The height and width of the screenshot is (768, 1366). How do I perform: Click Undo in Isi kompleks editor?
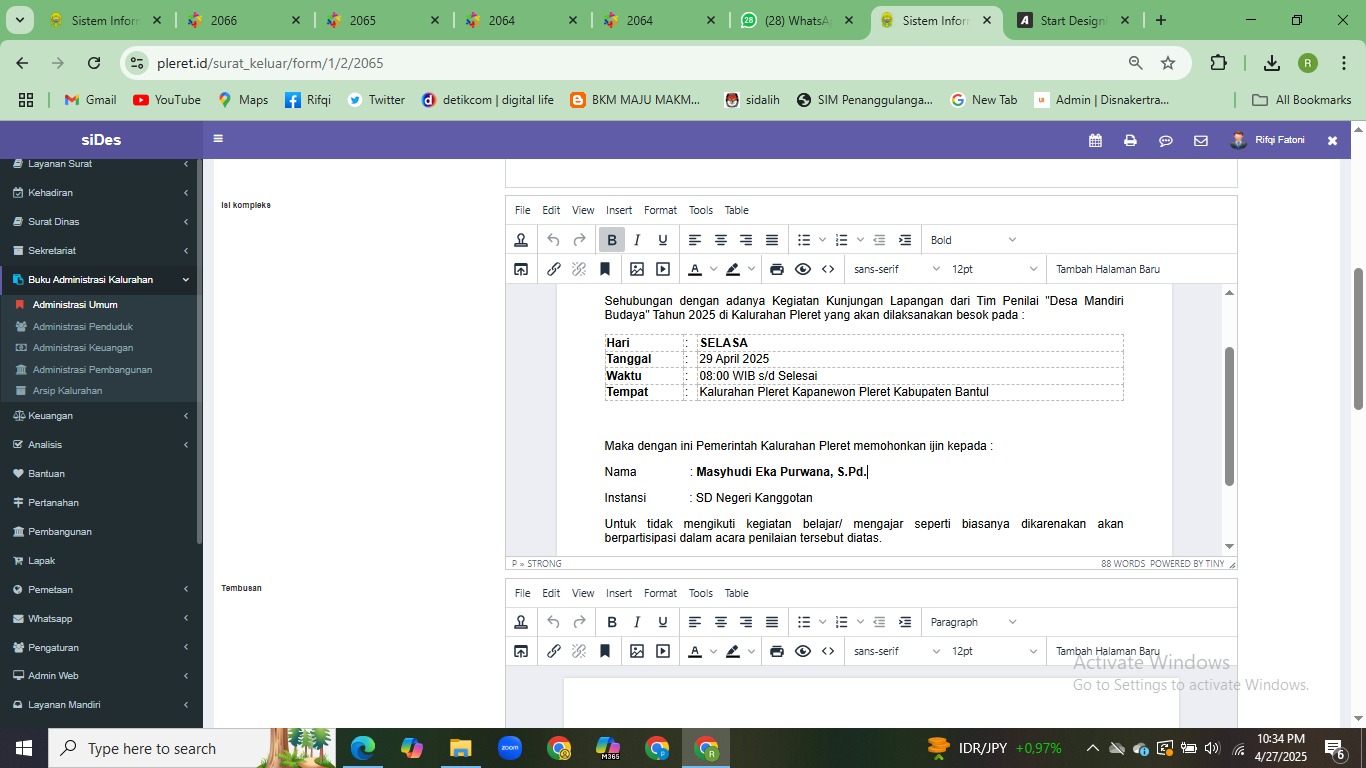[x=554, y=240]
